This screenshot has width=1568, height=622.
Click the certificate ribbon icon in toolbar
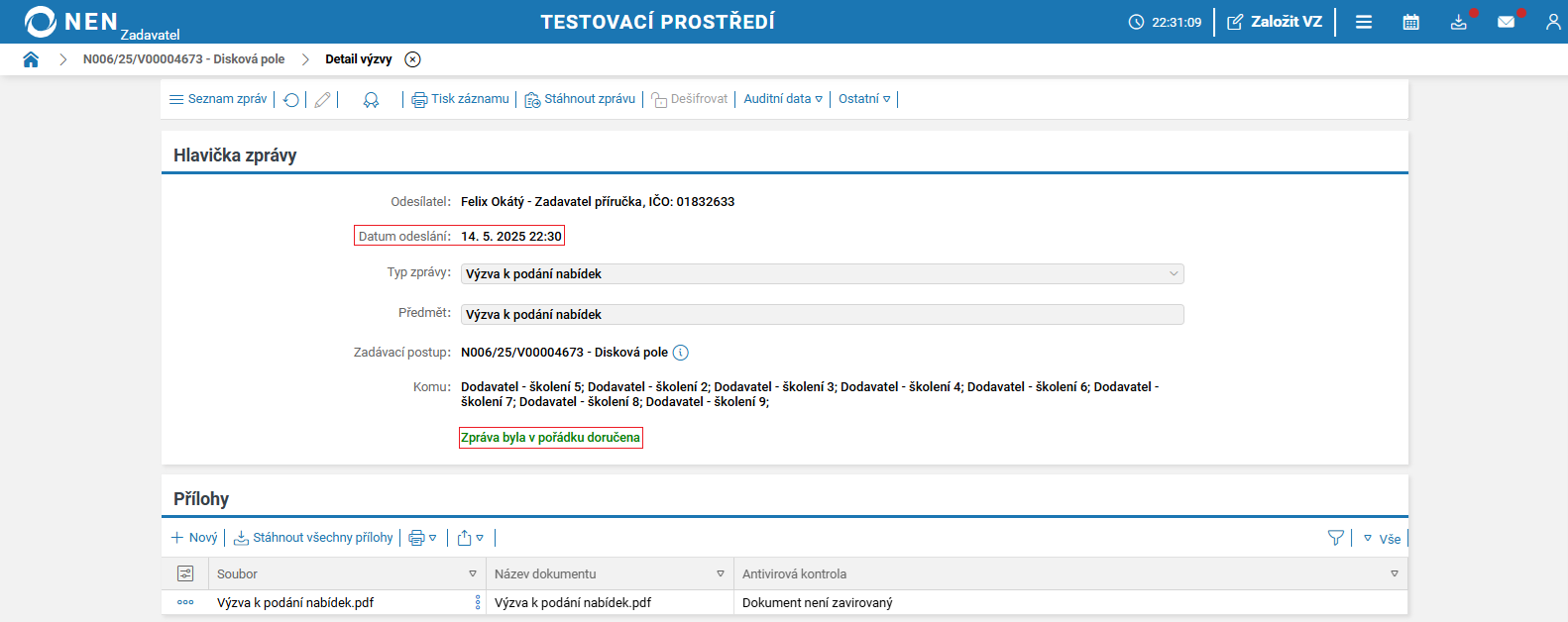pyautogui.click(x=371, y=100)
